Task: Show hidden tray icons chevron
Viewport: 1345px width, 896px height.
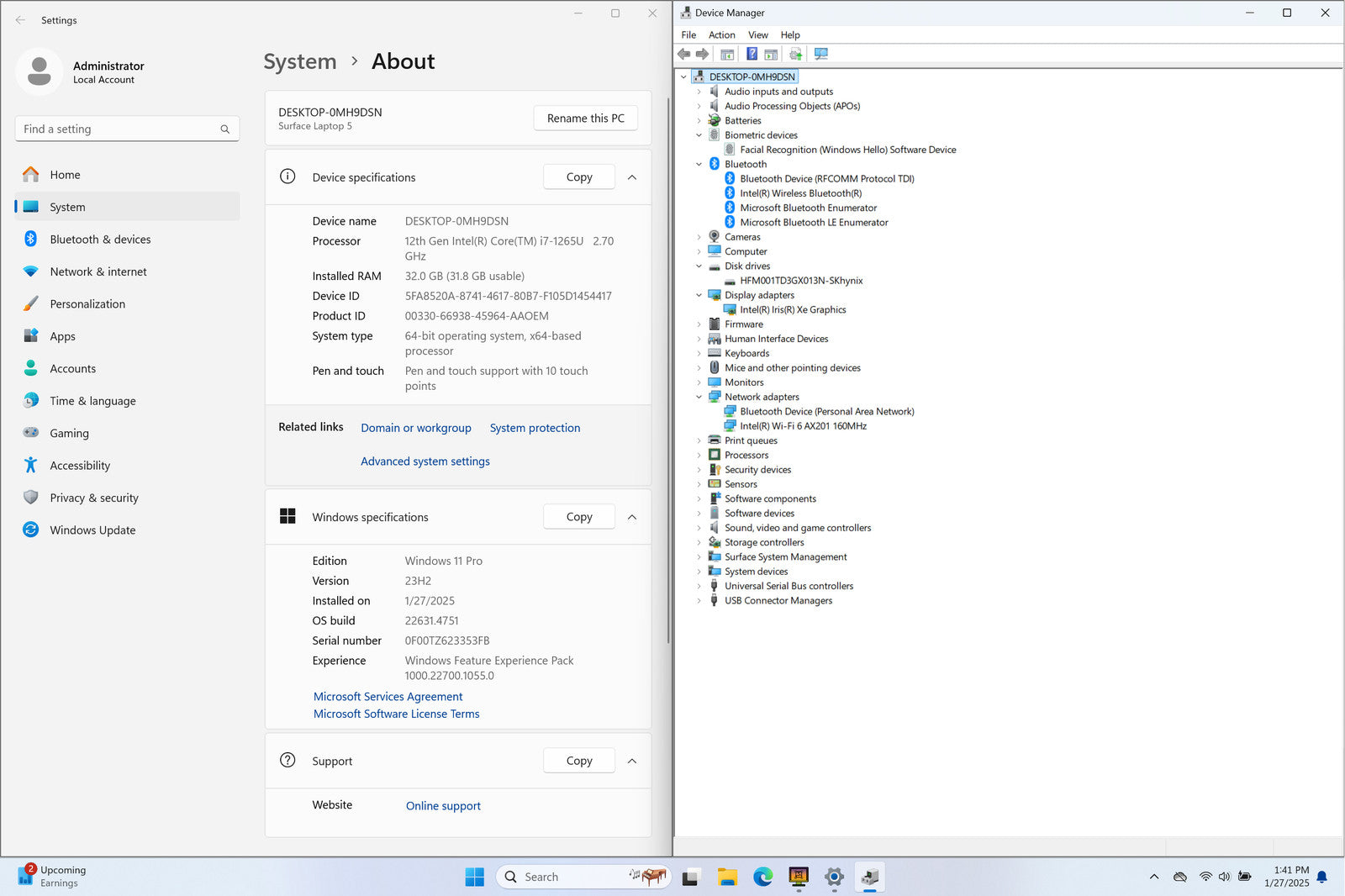Action: (x=1154, y=877)
